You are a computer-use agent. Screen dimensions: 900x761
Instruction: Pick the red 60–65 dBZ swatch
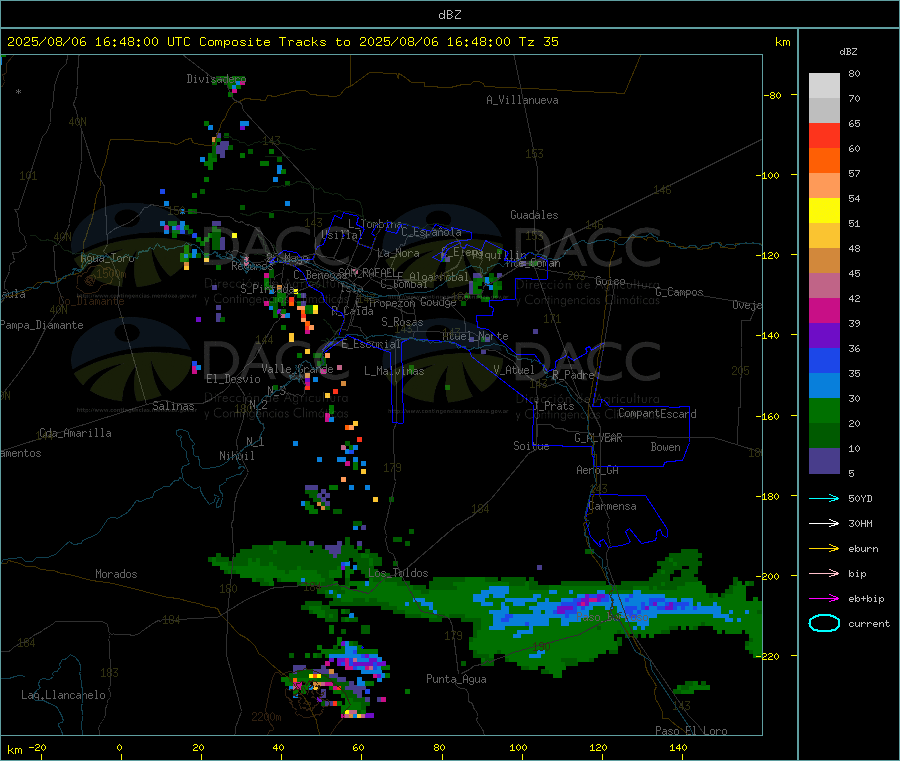824,136
